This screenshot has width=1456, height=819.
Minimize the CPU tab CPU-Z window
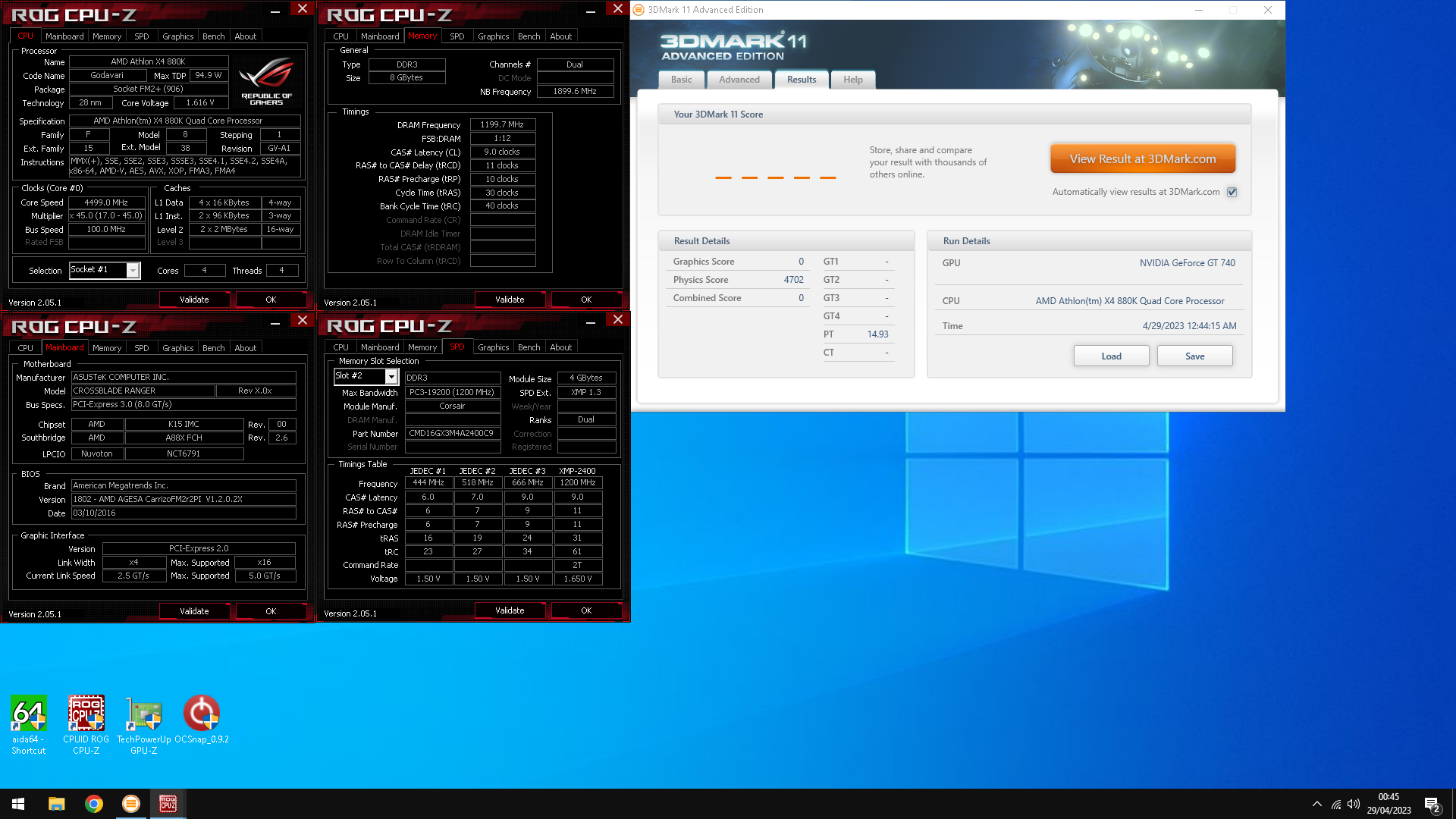tap(275, 10)
